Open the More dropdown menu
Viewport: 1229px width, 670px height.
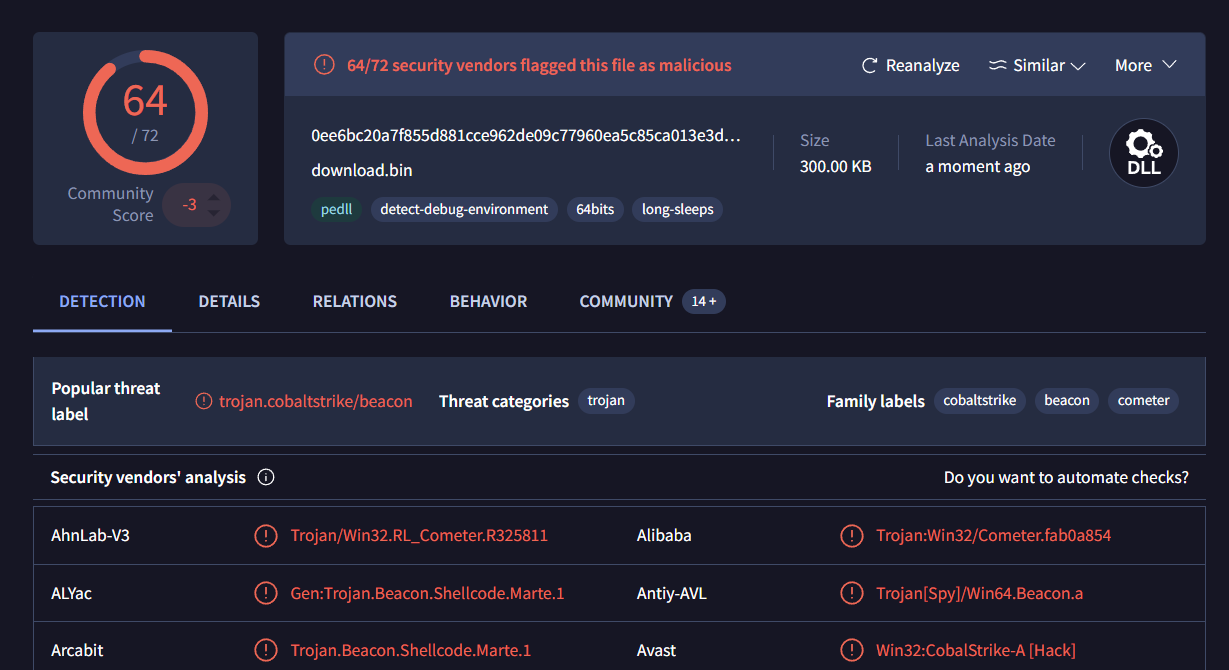tap(1145, 65)
